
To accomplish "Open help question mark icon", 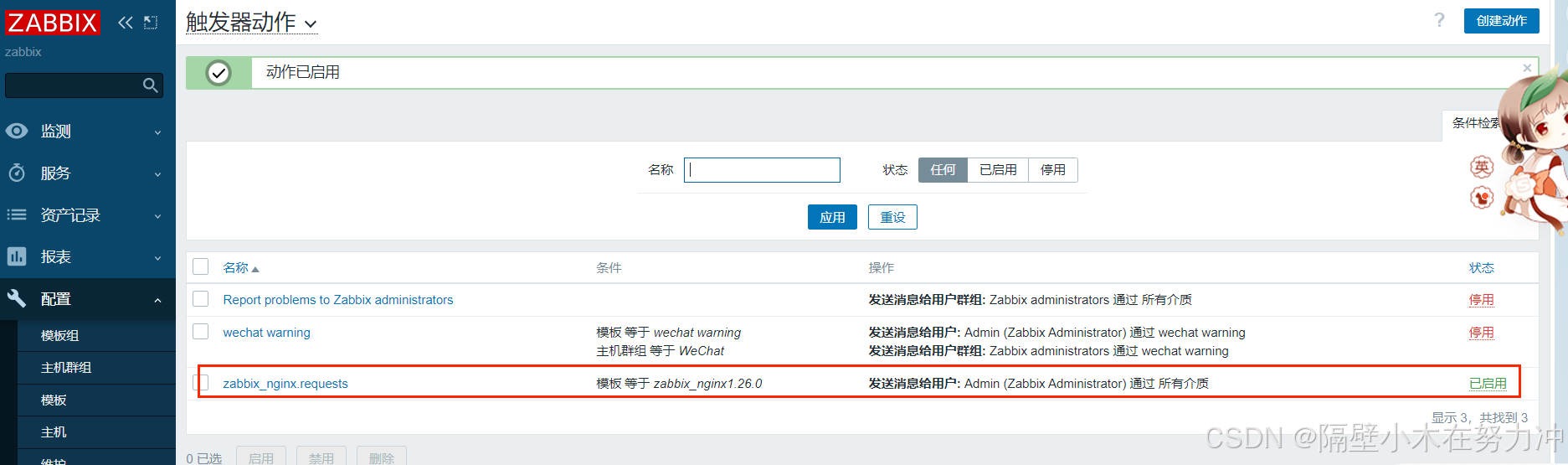I will coord(1439,20).
